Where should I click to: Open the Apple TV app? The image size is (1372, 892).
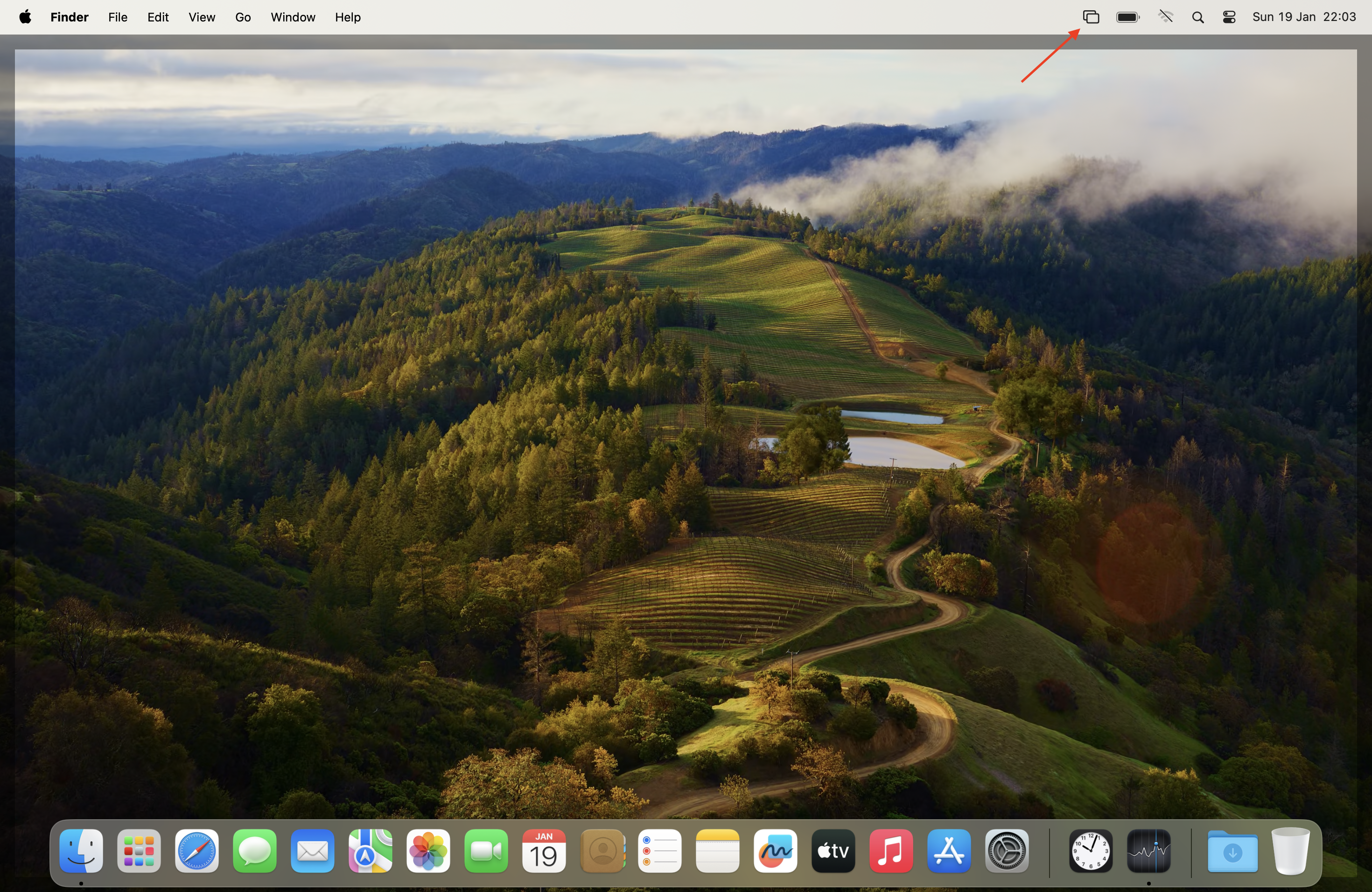833,851
